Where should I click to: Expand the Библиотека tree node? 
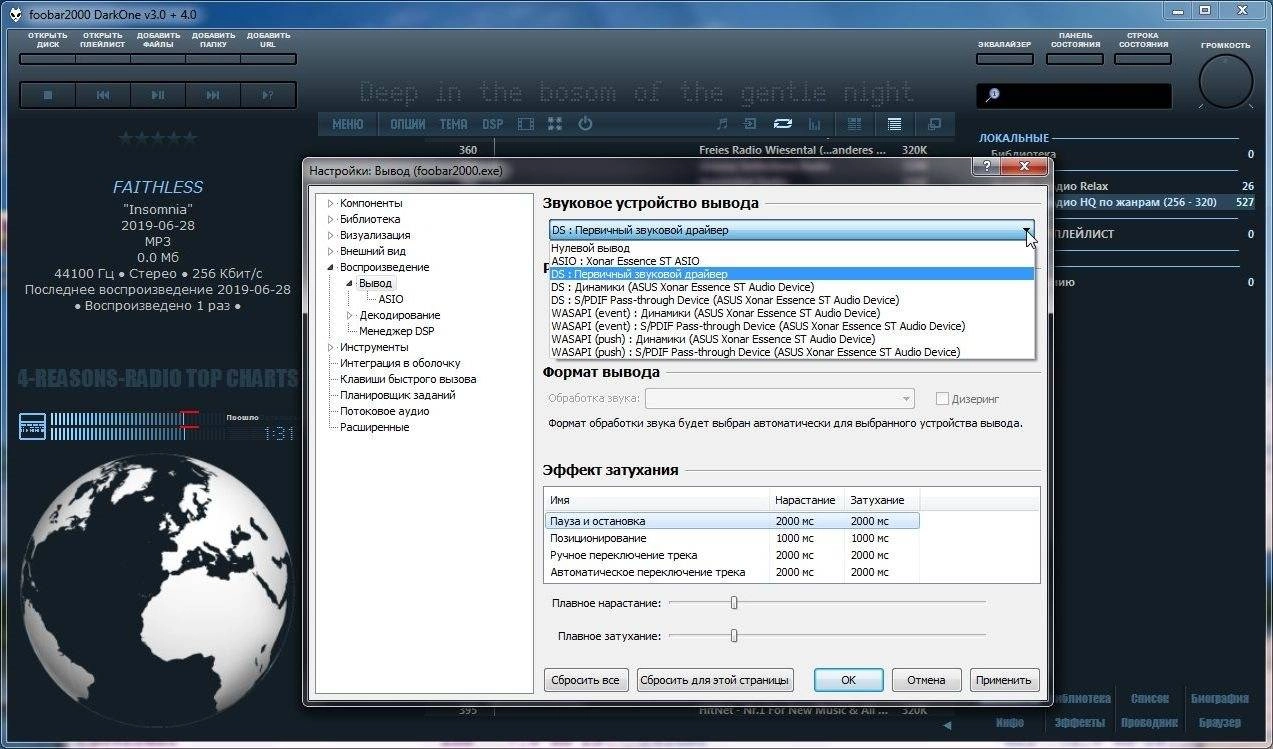(331, 219)
